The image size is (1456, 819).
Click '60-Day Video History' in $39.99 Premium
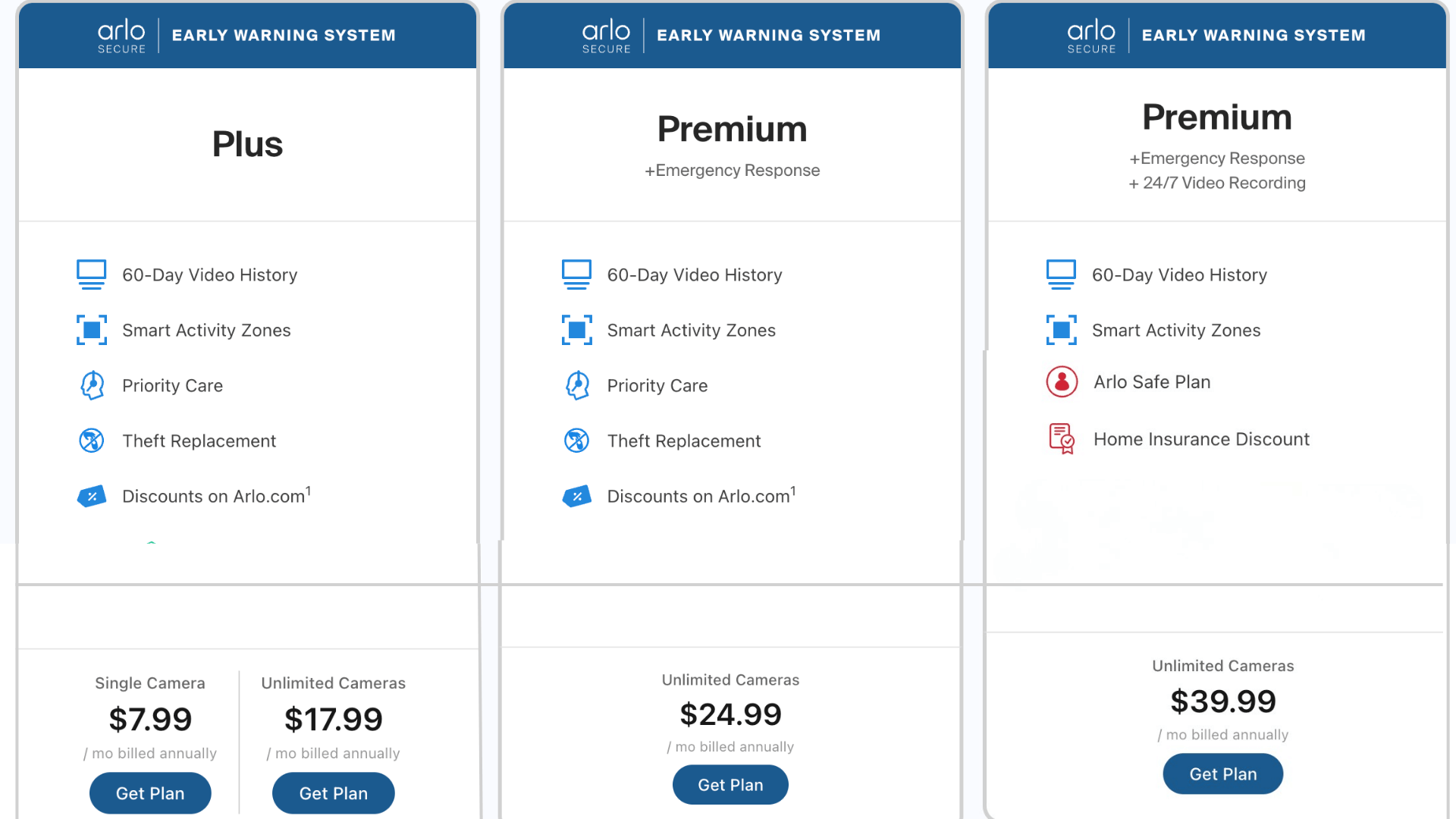coord(1180,275)
